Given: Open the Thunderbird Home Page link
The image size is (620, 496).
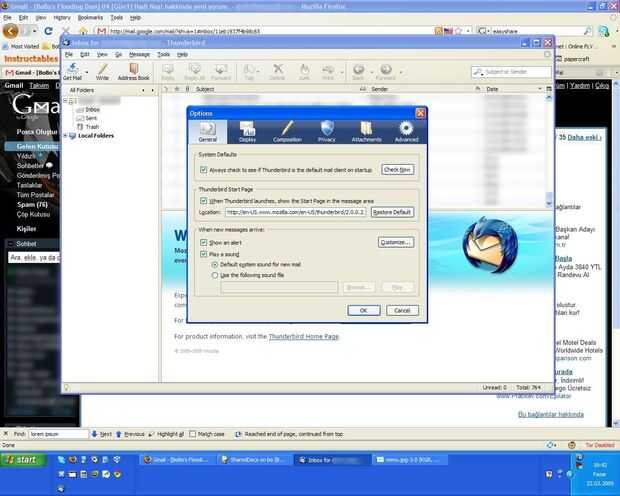Looking at the screenshot, I should [x=304, y=337].
